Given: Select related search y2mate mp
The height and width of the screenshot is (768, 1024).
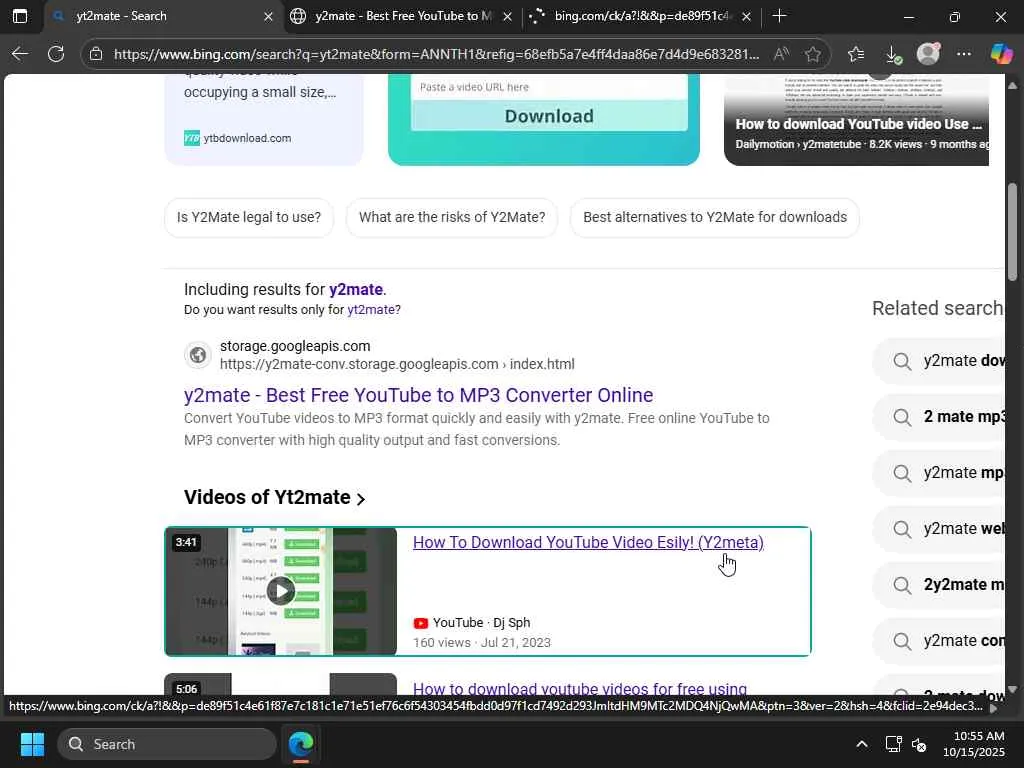Looking at the screenshot, I should point(940,473).
